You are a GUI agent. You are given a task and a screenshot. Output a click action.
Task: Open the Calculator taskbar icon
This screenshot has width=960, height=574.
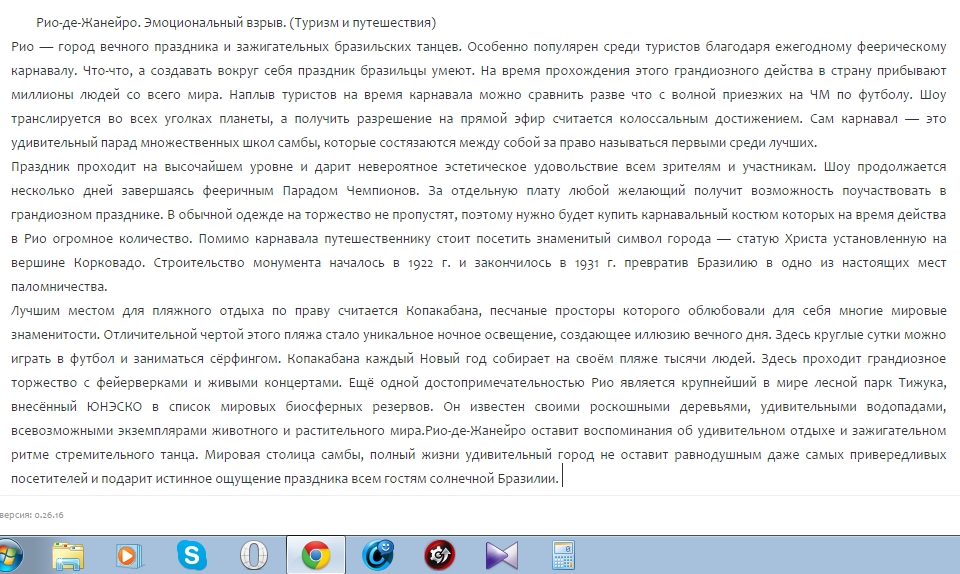pos(563,556)
